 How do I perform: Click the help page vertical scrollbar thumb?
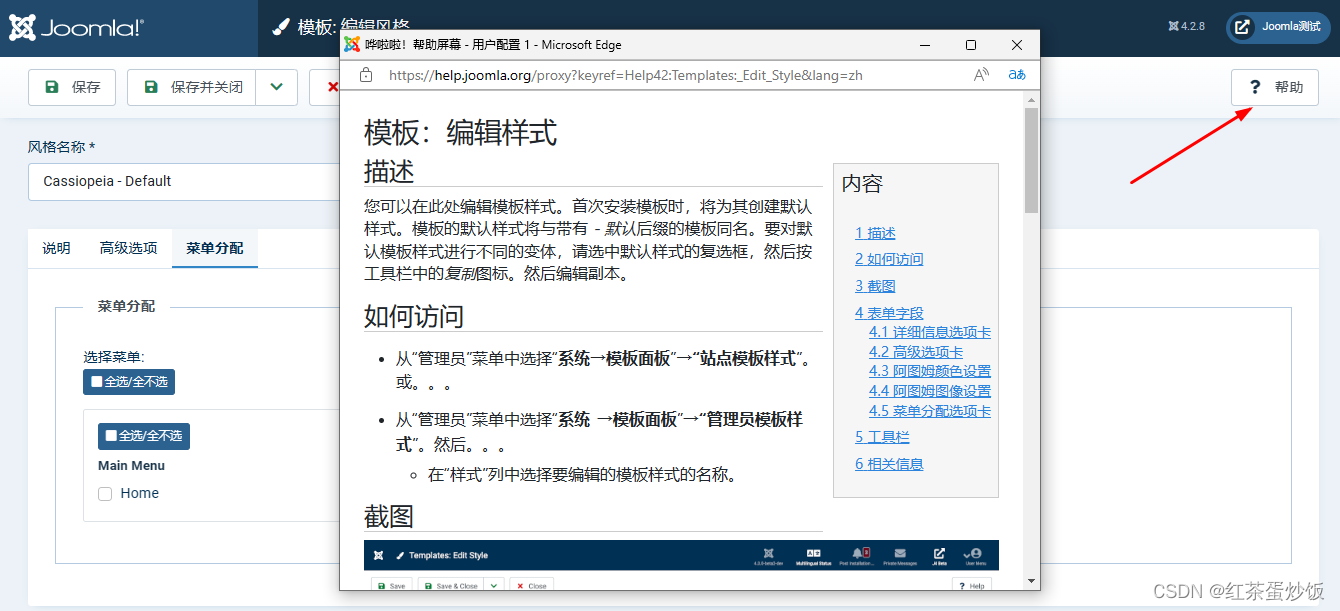click(1031, 160)
